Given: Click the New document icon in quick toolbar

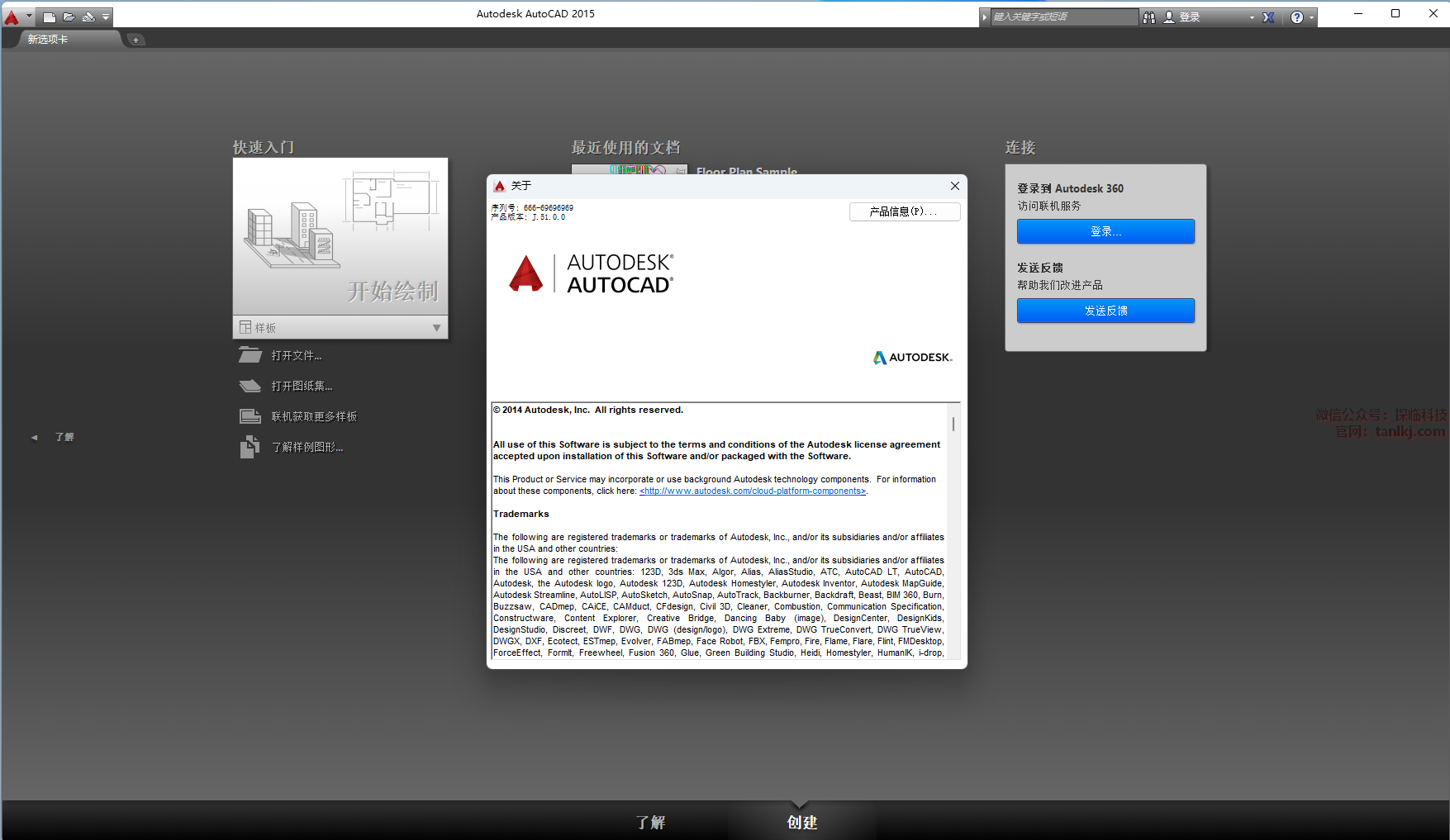Looking at the screenshot, I should (x=50, y=17).
